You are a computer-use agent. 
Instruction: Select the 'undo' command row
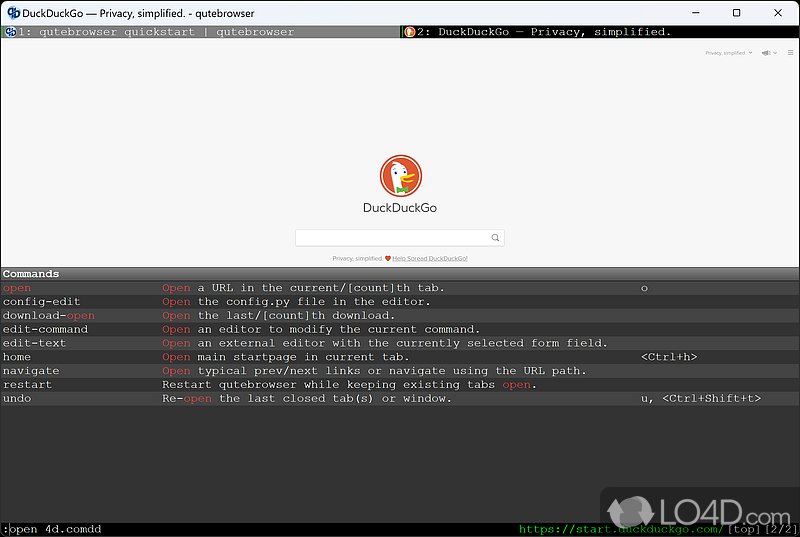coord(400,398)
